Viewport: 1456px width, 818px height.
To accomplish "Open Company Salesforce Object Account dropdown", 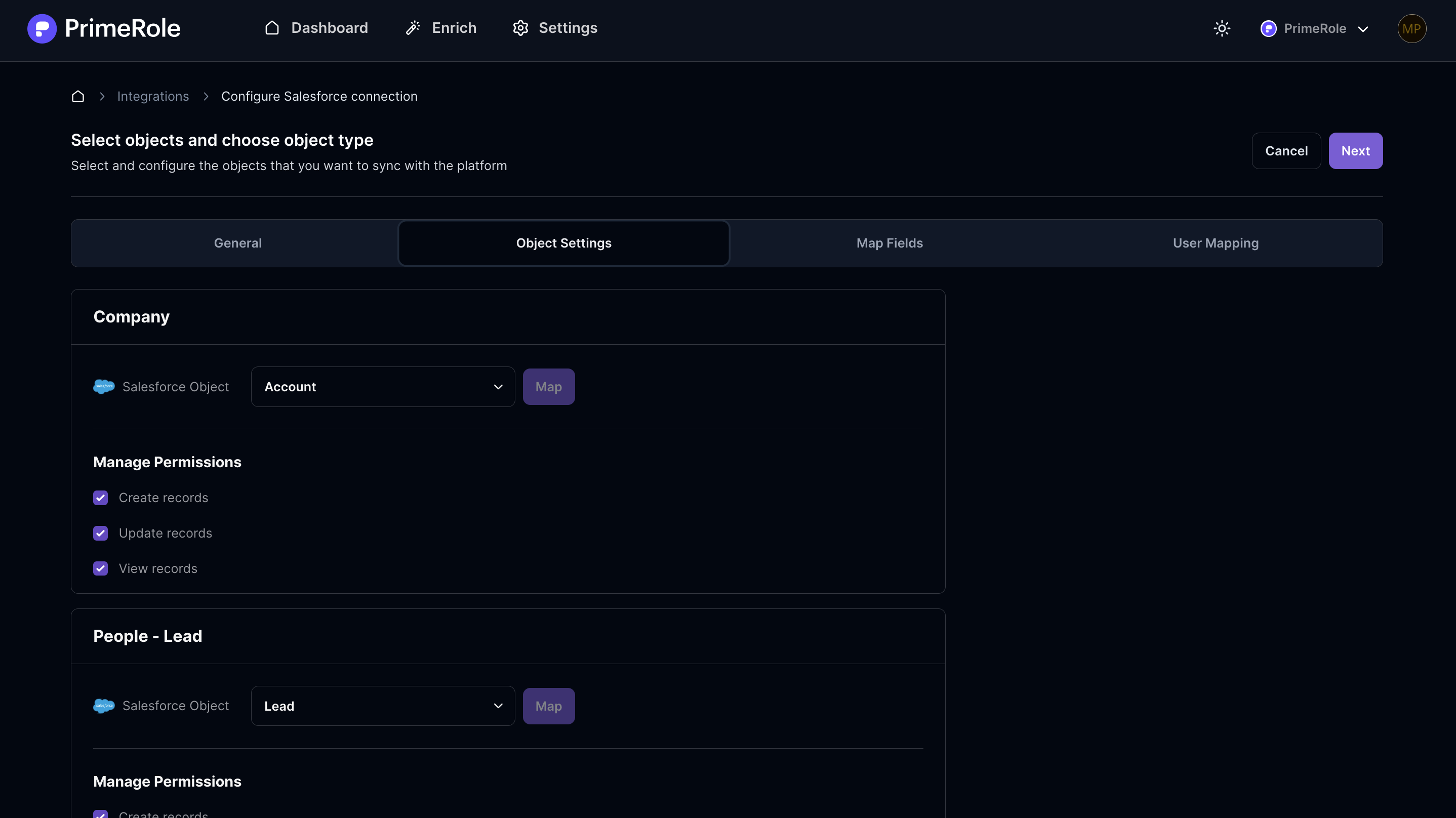I will click(x=383, y=387).
